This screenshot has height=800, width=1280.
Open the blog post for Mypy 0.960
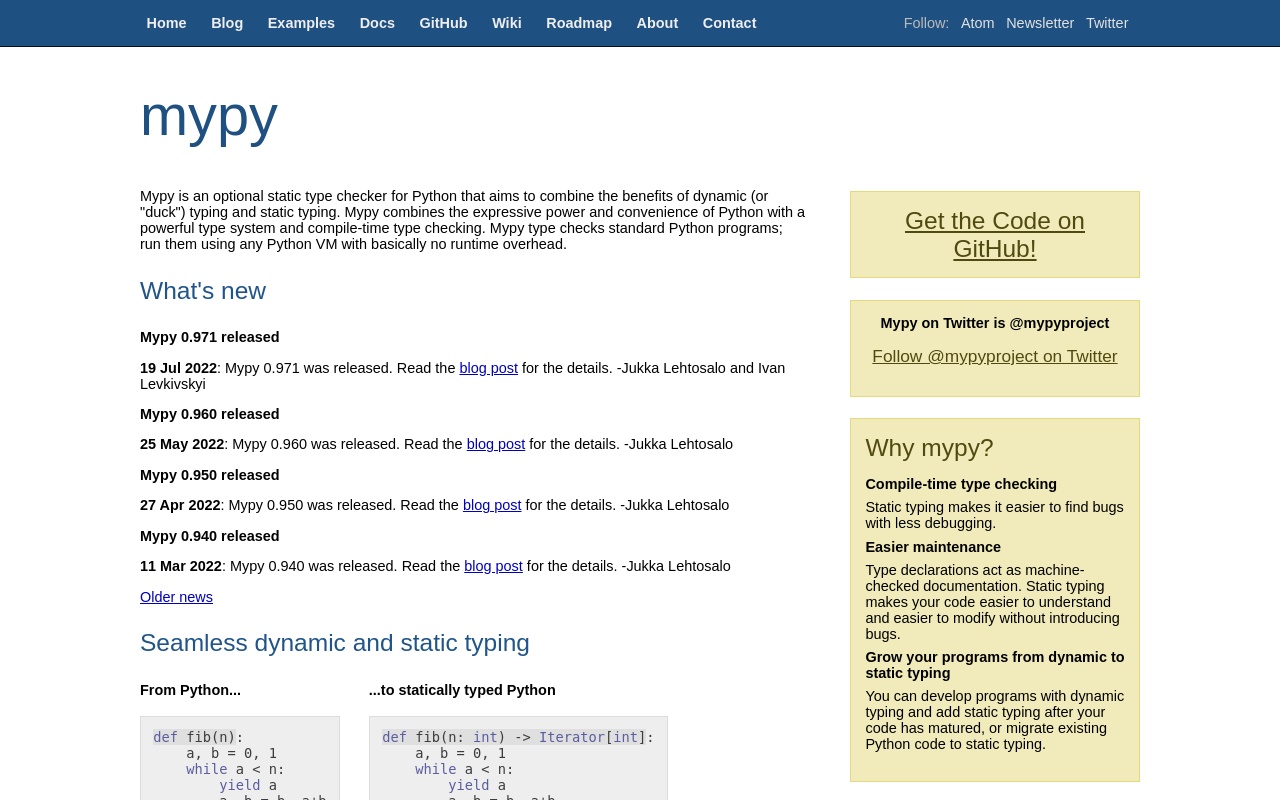coord(495,444)
